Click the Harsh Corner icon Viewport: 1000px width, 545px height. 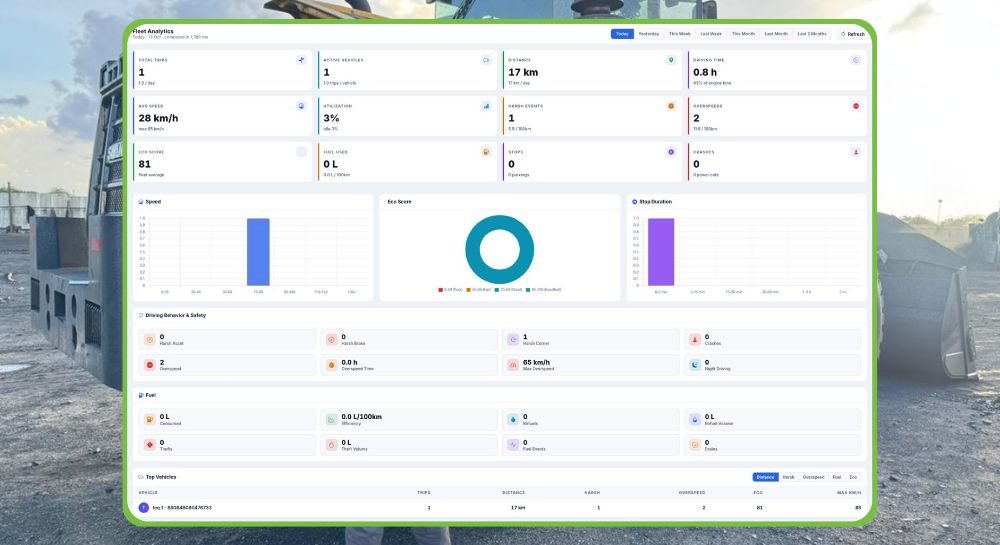coord(513,340)
